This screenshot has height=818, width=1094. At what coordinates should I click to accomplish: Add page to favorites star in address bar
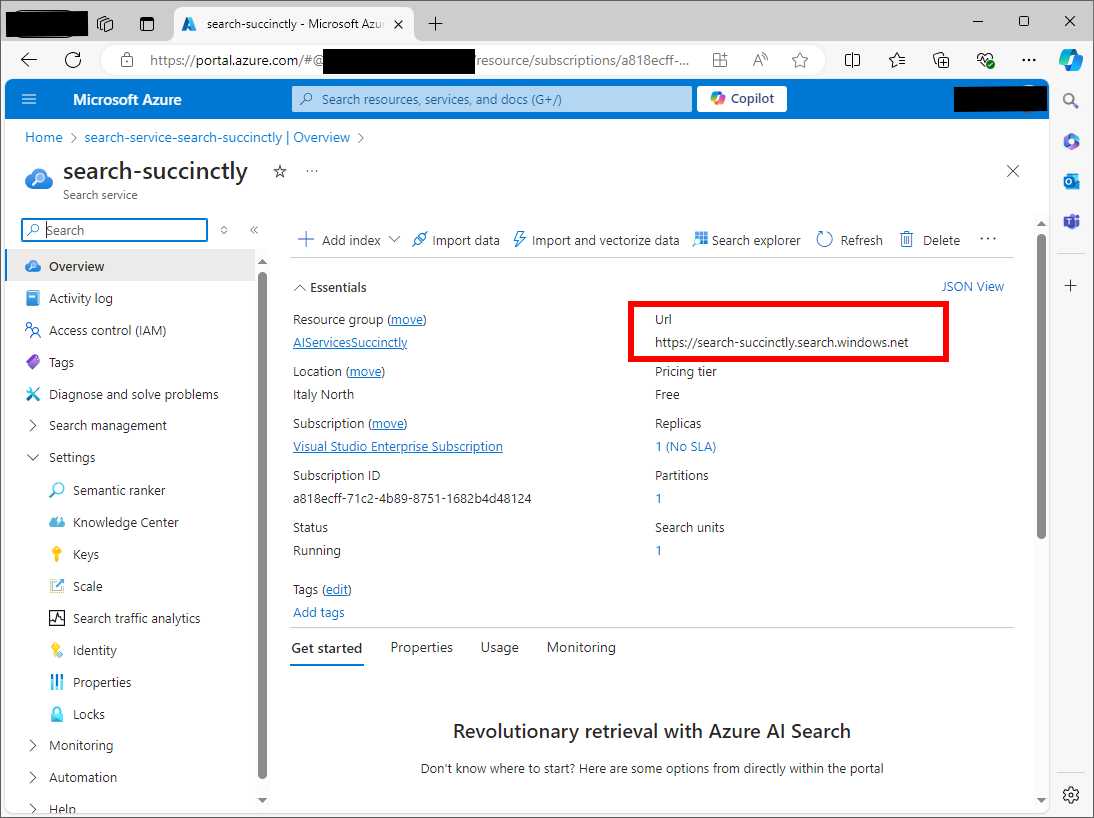[800, 60]
